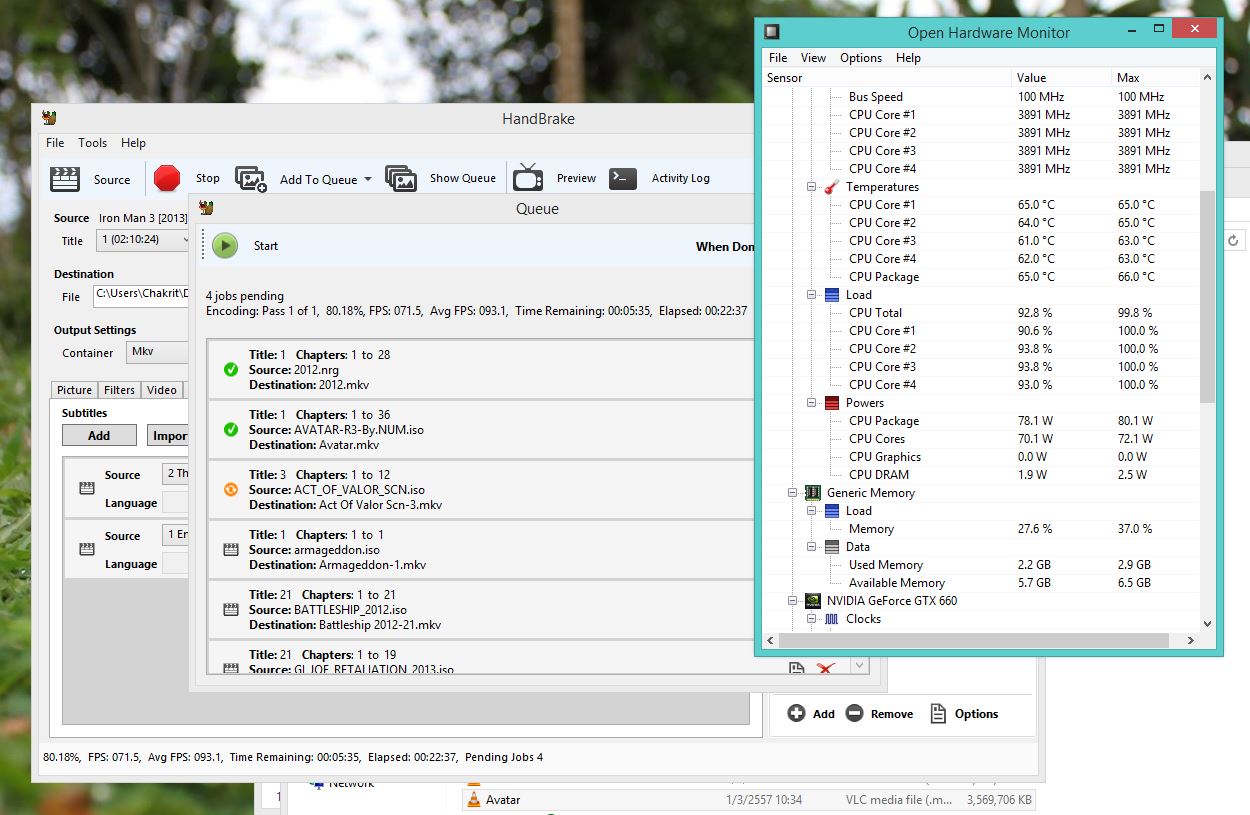The image size is (1250, 815).
Task: Collapse the Generic Memory node
Action: click(x=793, y=493)
